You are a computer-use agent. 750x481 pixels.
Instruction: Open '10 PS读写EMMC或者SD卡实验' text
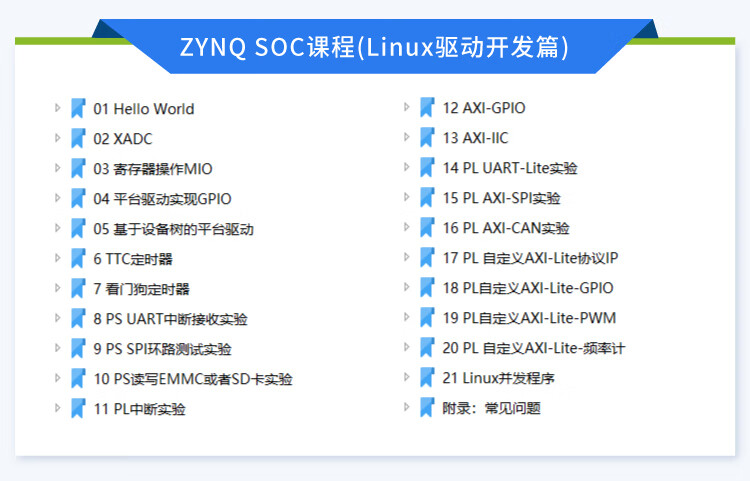(x=193, y=380)
